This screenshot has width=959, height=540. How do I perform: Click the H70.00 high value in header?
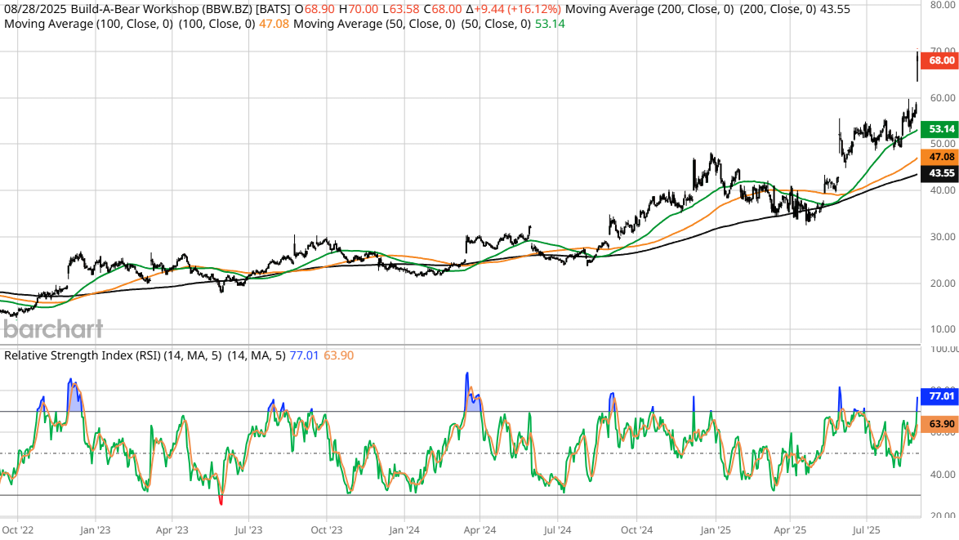(x=358, y=10)
